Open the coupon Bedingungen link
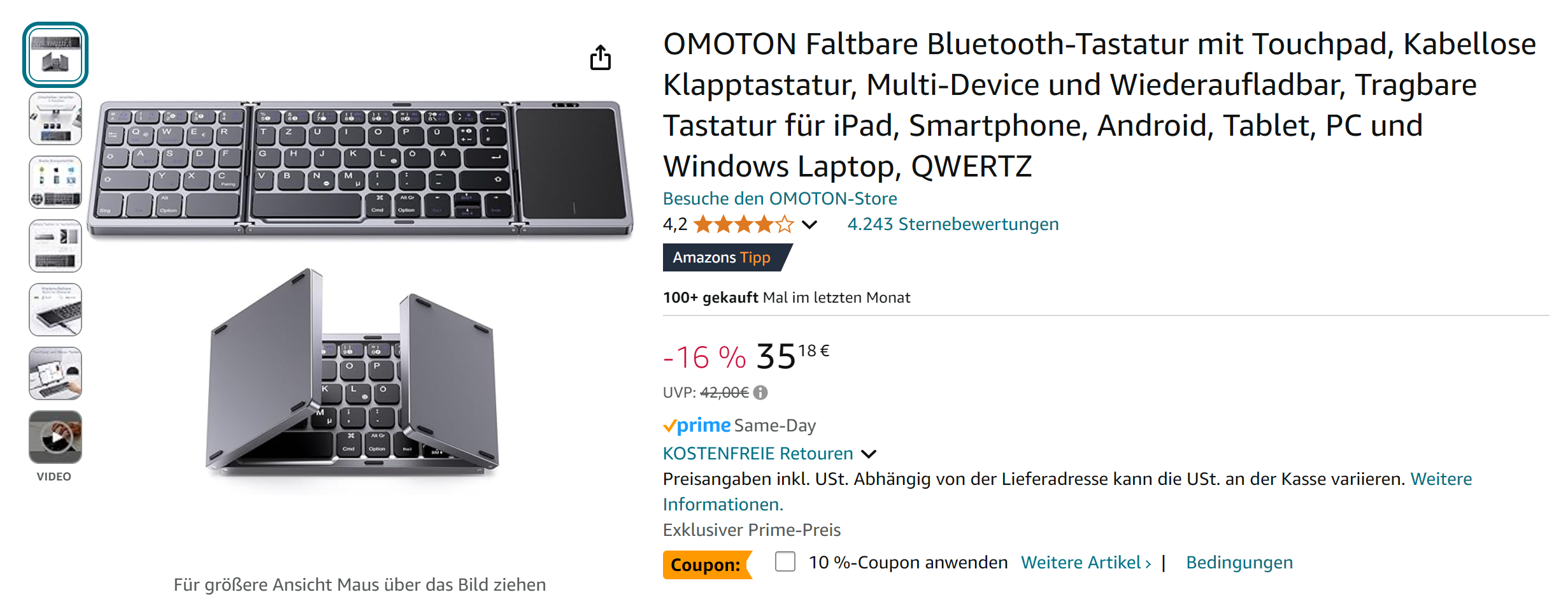 [x=1239, y=563]
